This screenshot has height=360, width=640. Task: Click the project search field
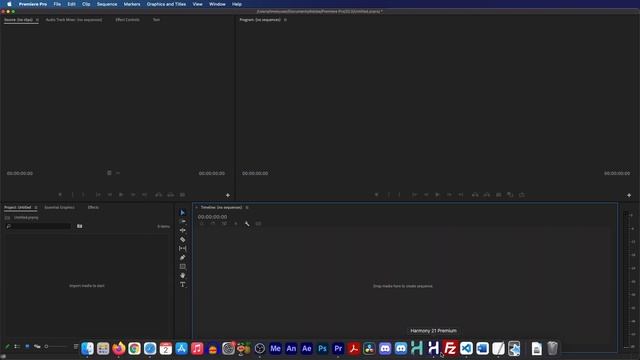click(x=38, y=226)
